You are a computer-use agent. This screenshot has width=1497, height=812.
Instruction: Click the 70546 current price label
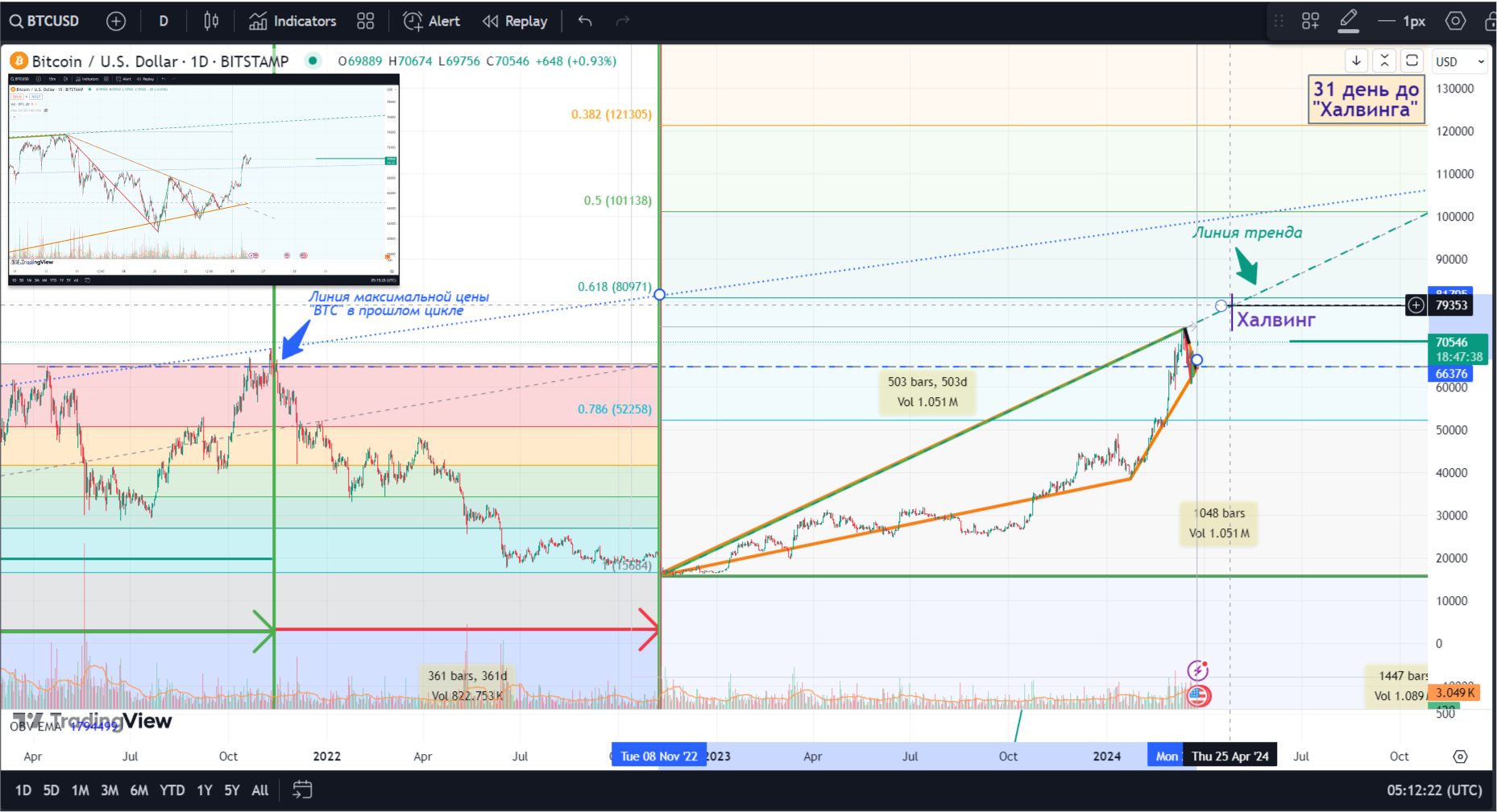pos(1458,342)
